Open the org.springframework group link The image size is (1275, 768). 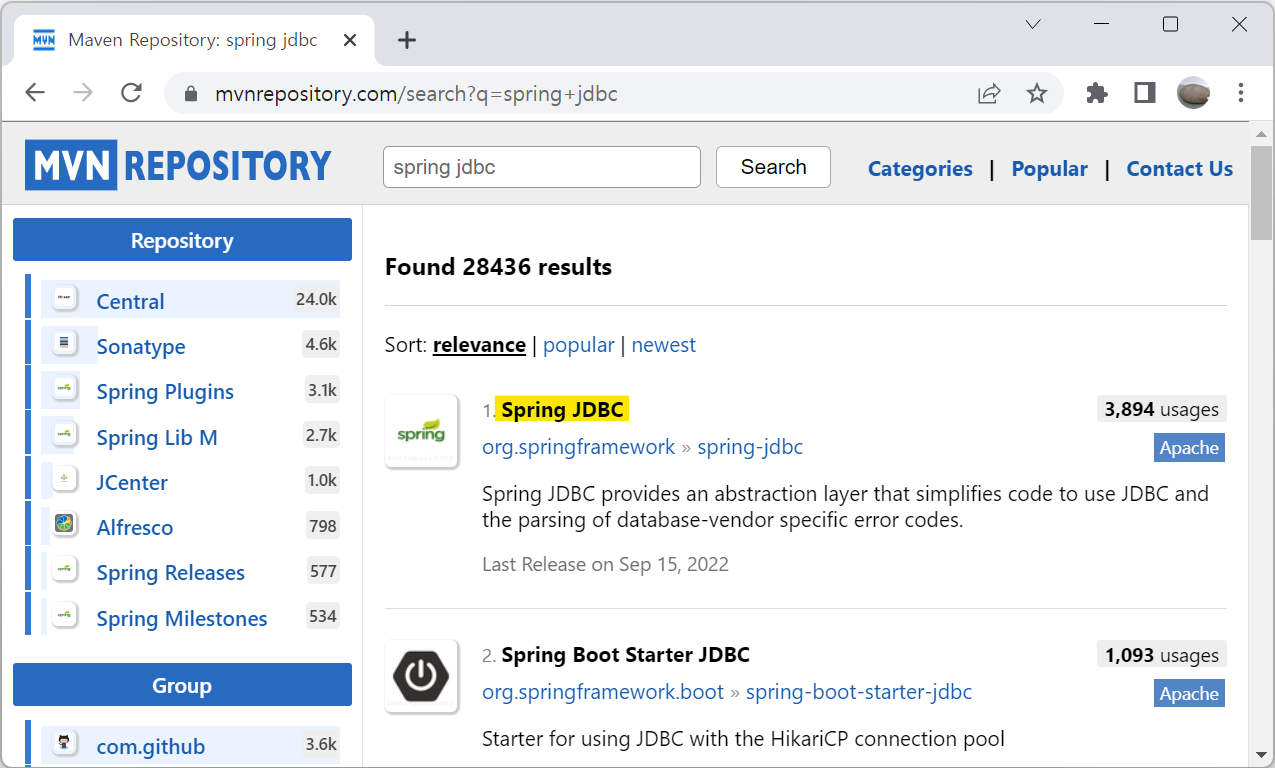click(x=578, y=447)
